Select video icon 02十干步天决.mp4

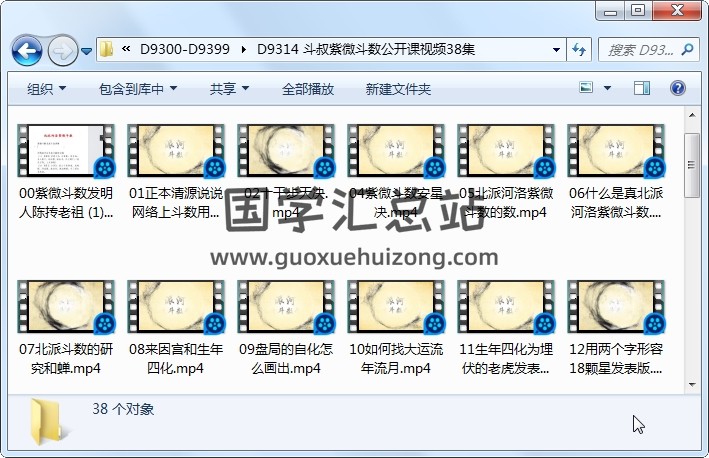coord(286,151)
